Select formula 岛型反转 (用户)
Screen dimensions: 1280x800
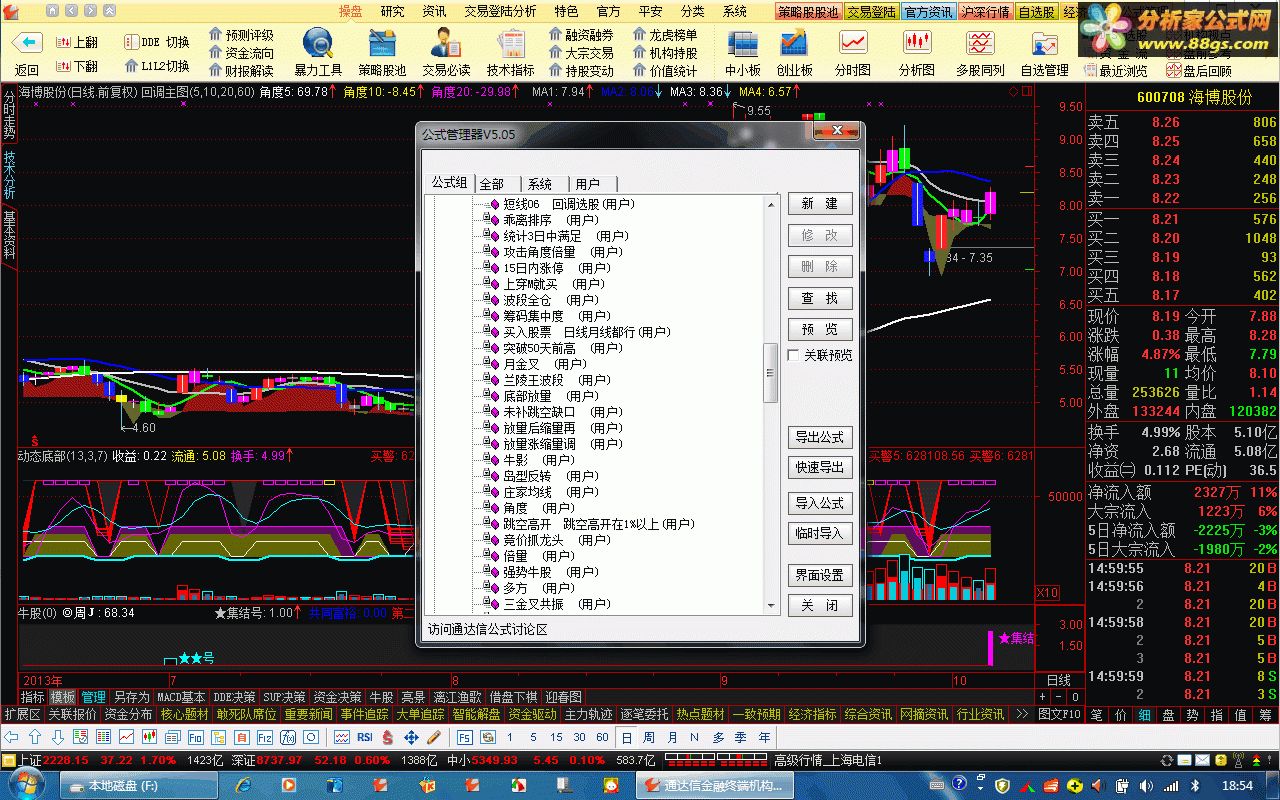click(x=551, y=476)
